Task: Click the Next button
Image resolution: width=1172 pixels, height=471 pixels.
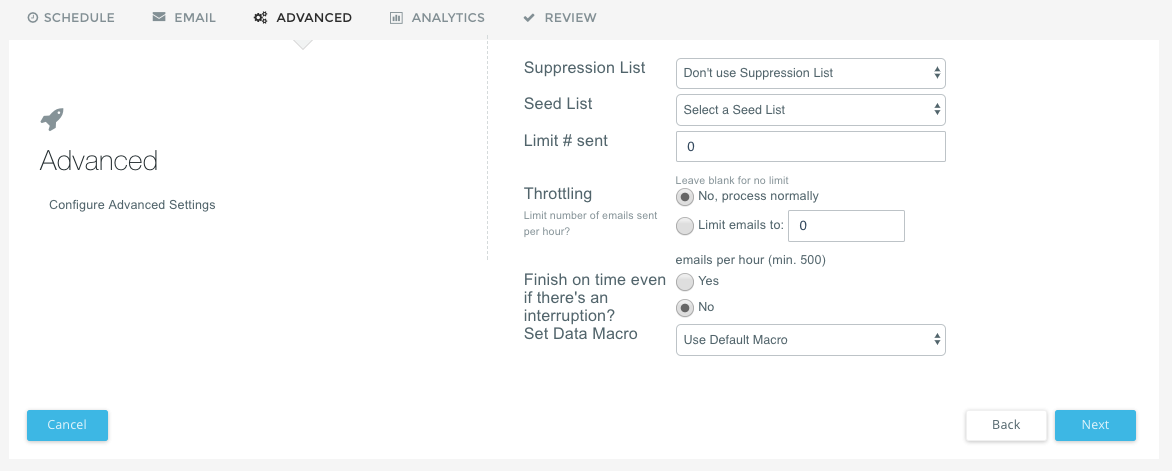Action: [1095, 425]
